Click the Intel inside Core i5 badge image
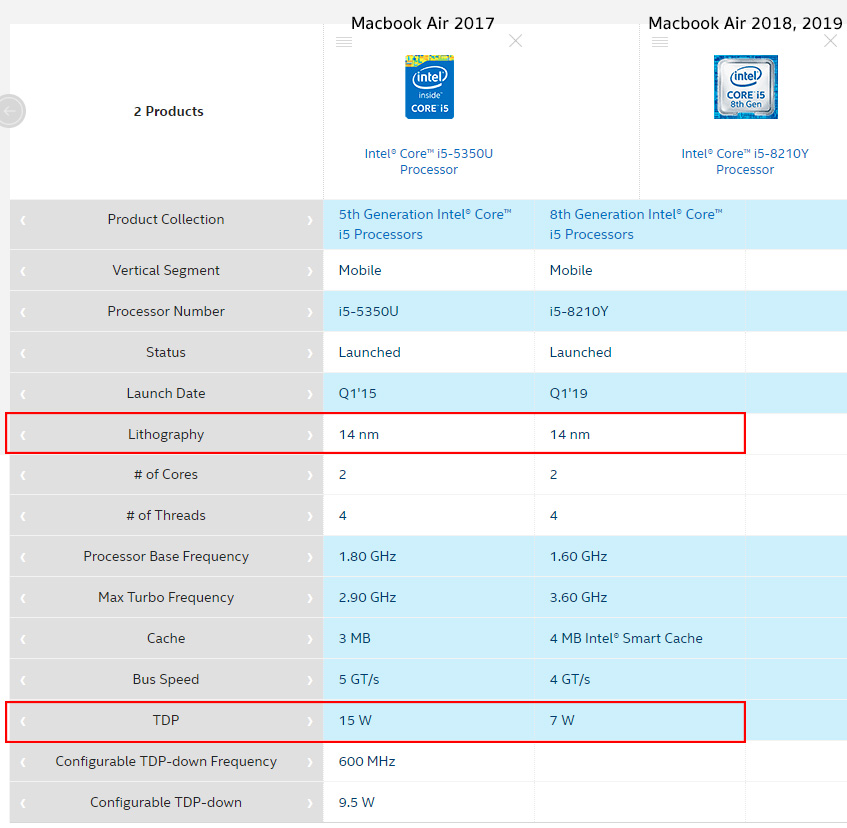This screenshot has width=847, height=828. [429, 87]
